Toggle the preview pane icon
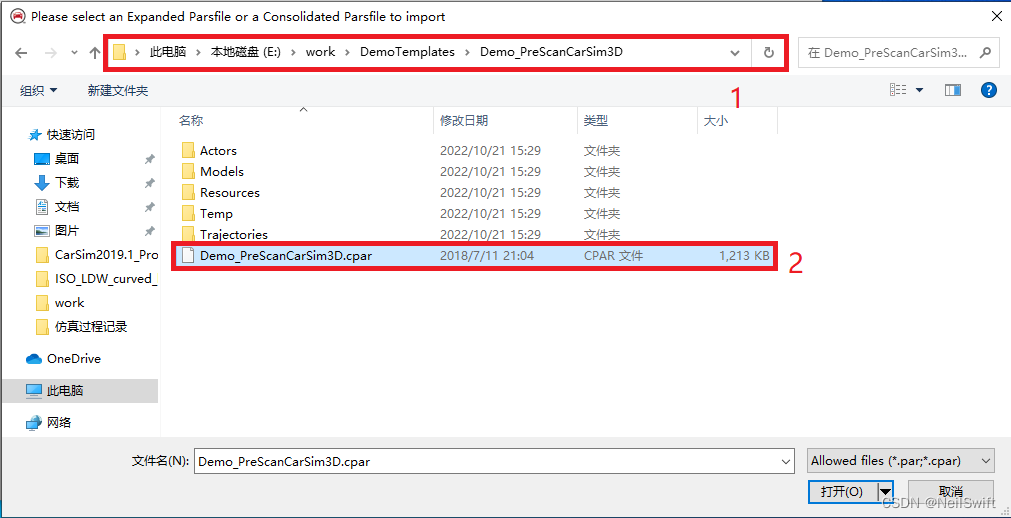 [953, 90]
